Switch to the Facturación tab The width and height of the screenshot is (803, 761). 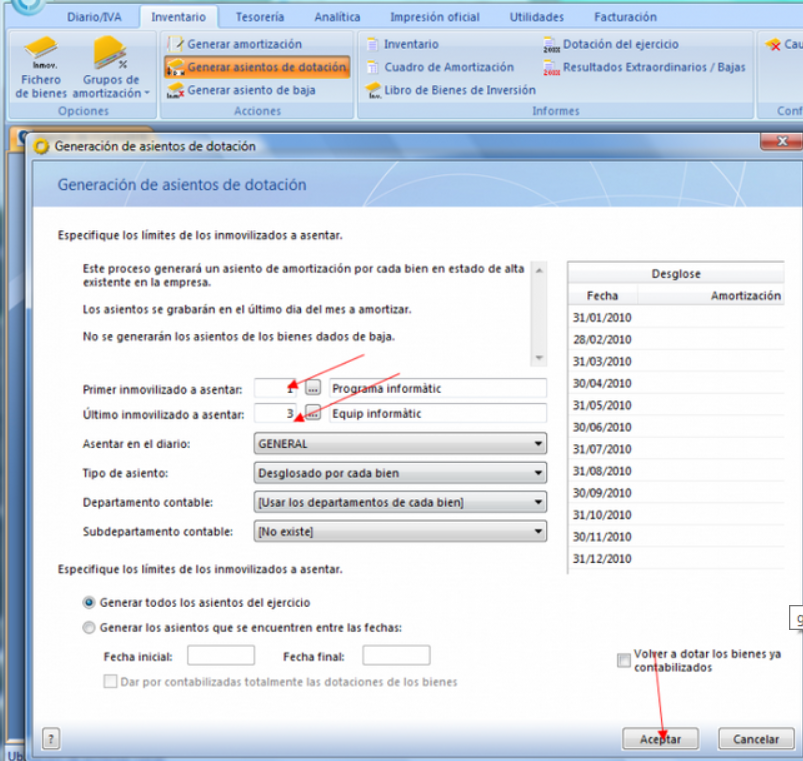click(x=625, y=17)
